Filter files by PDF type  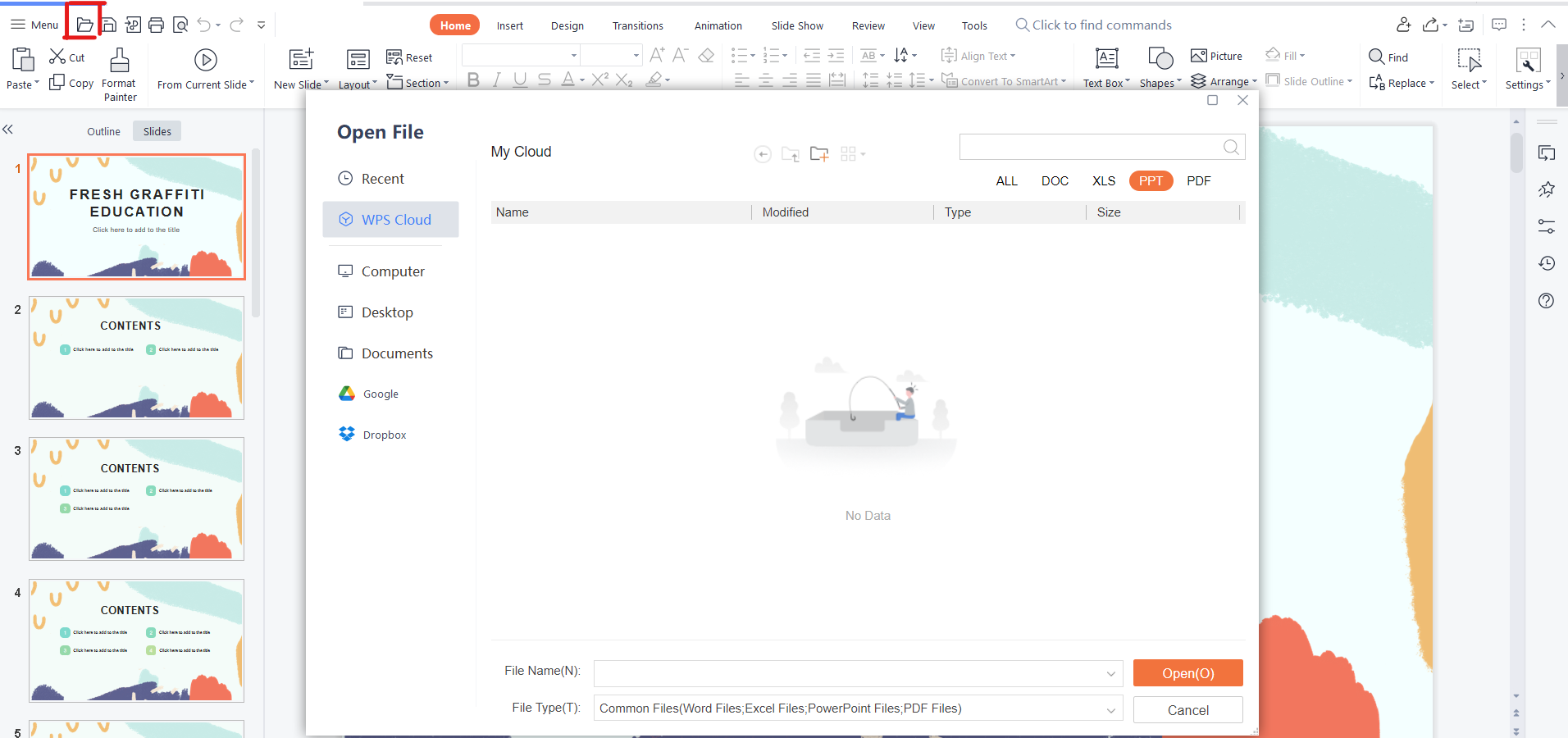[x=1198, y=180]
